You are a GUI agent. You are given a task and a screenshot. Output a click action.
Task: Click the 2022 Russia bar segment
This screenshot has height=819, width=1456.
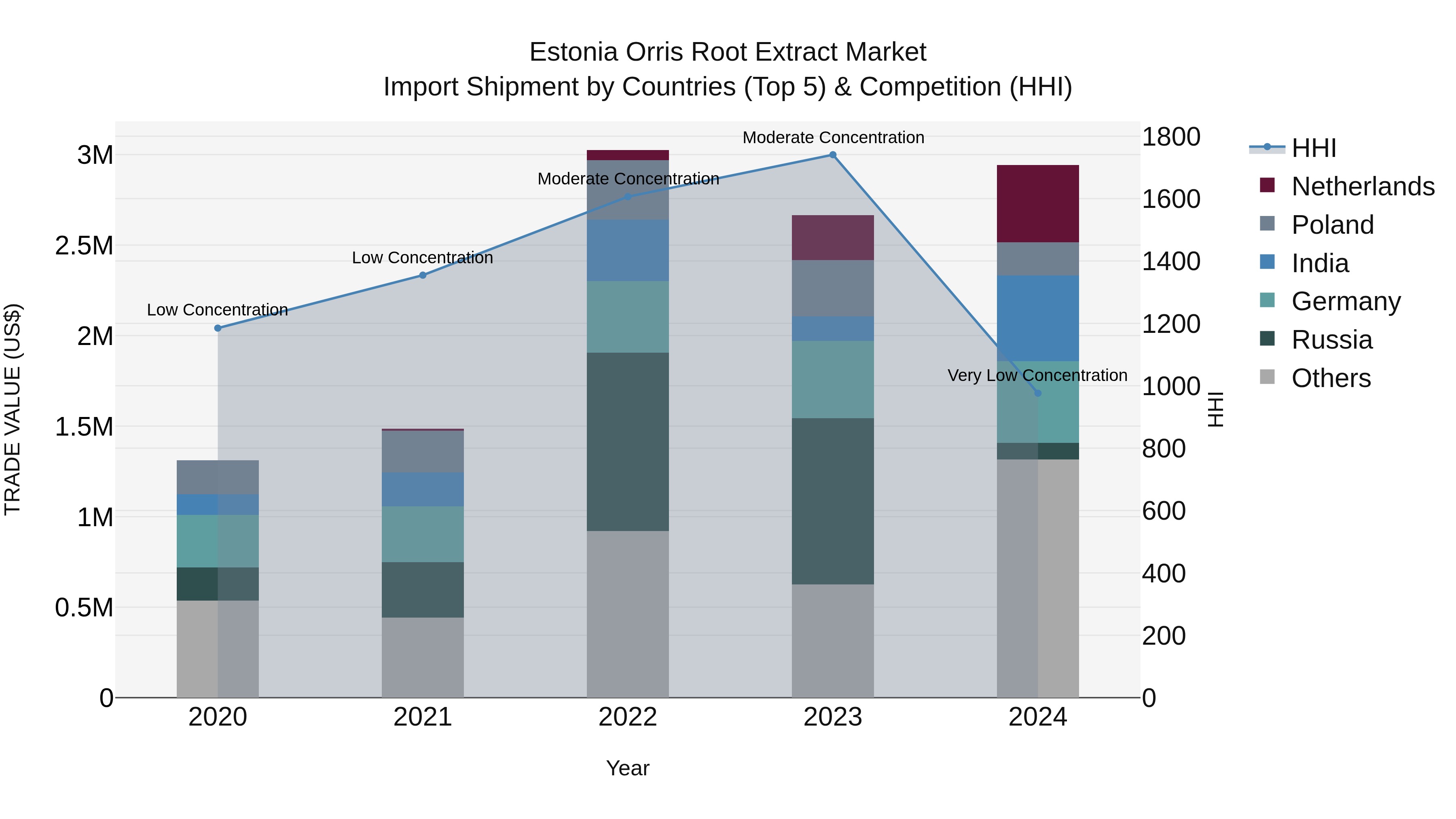(x=628, y=442)
